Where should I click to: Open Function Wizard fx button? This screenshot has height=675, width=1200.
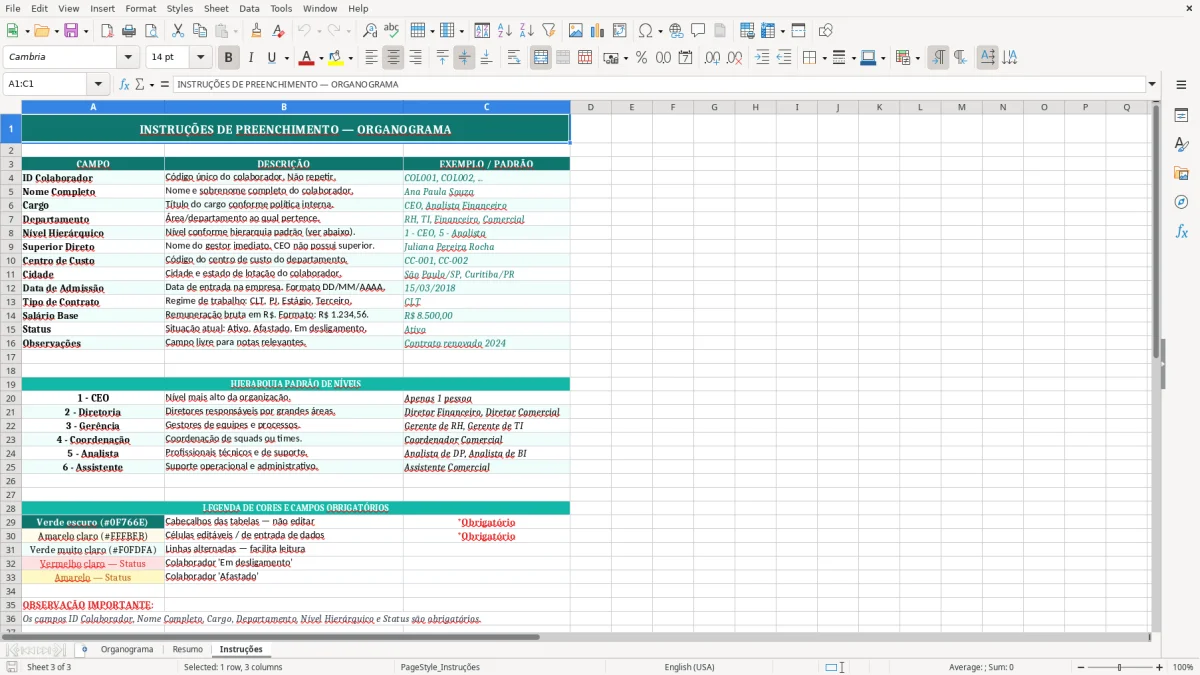pyautogui.click(x=124, y=84)
